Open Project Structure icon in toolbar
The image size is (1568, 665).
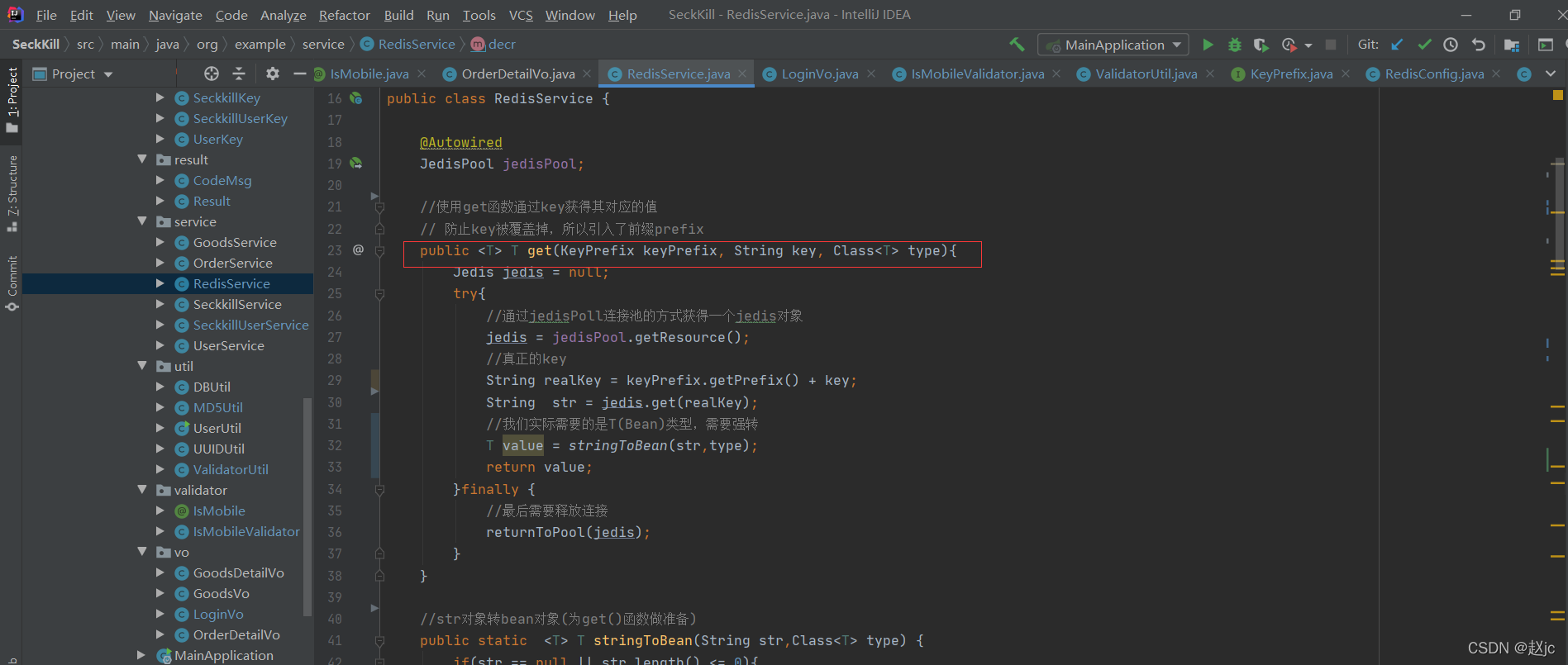point(1512,45)
